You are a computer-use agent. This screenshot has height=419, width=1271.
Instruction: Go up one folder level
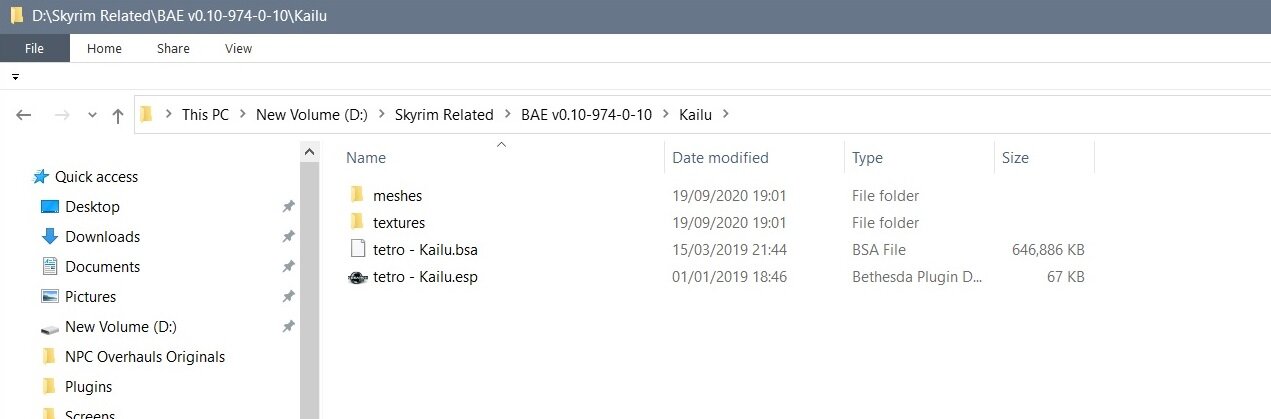[118, 115]
